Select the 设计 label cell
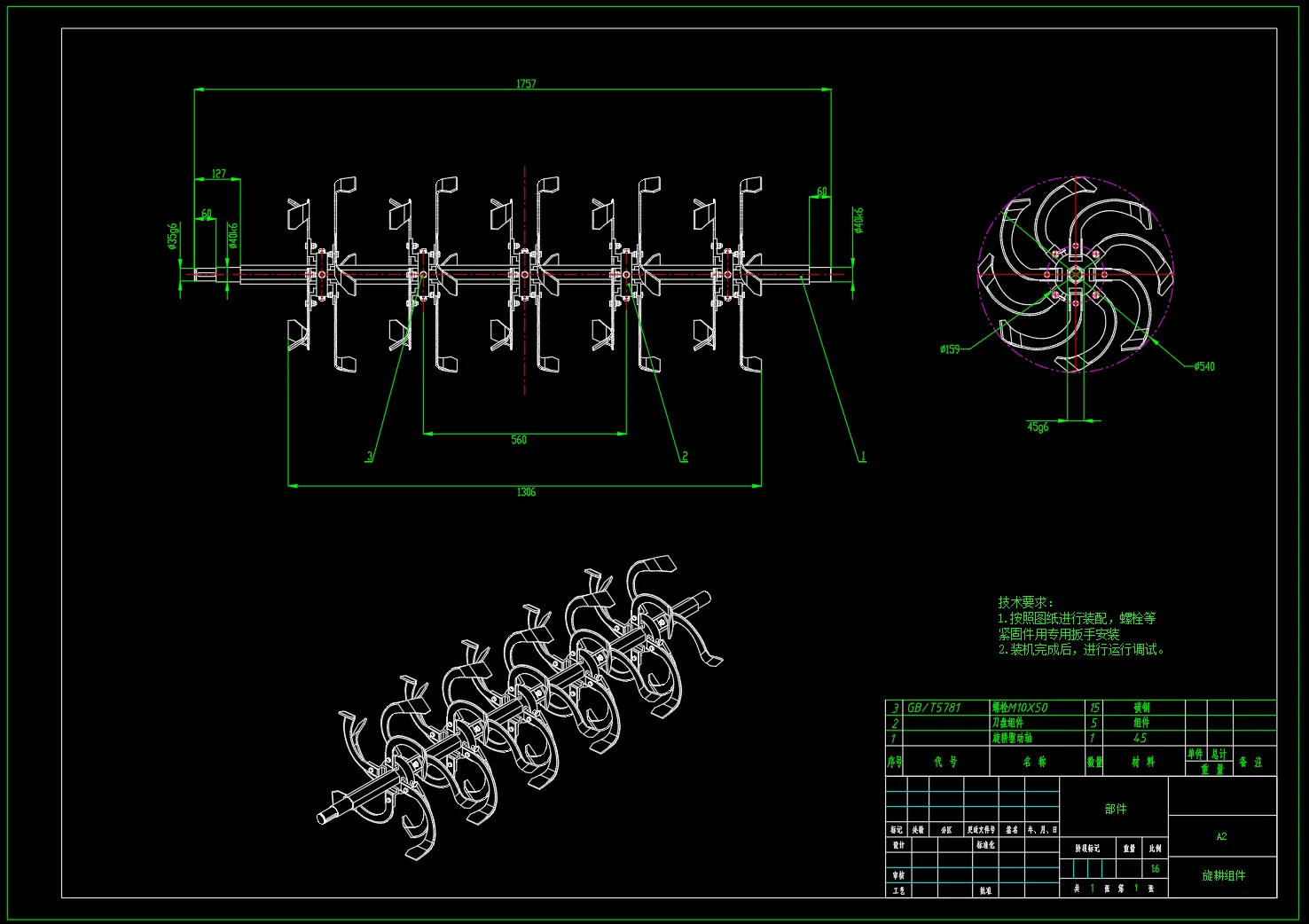 [898, 845]
